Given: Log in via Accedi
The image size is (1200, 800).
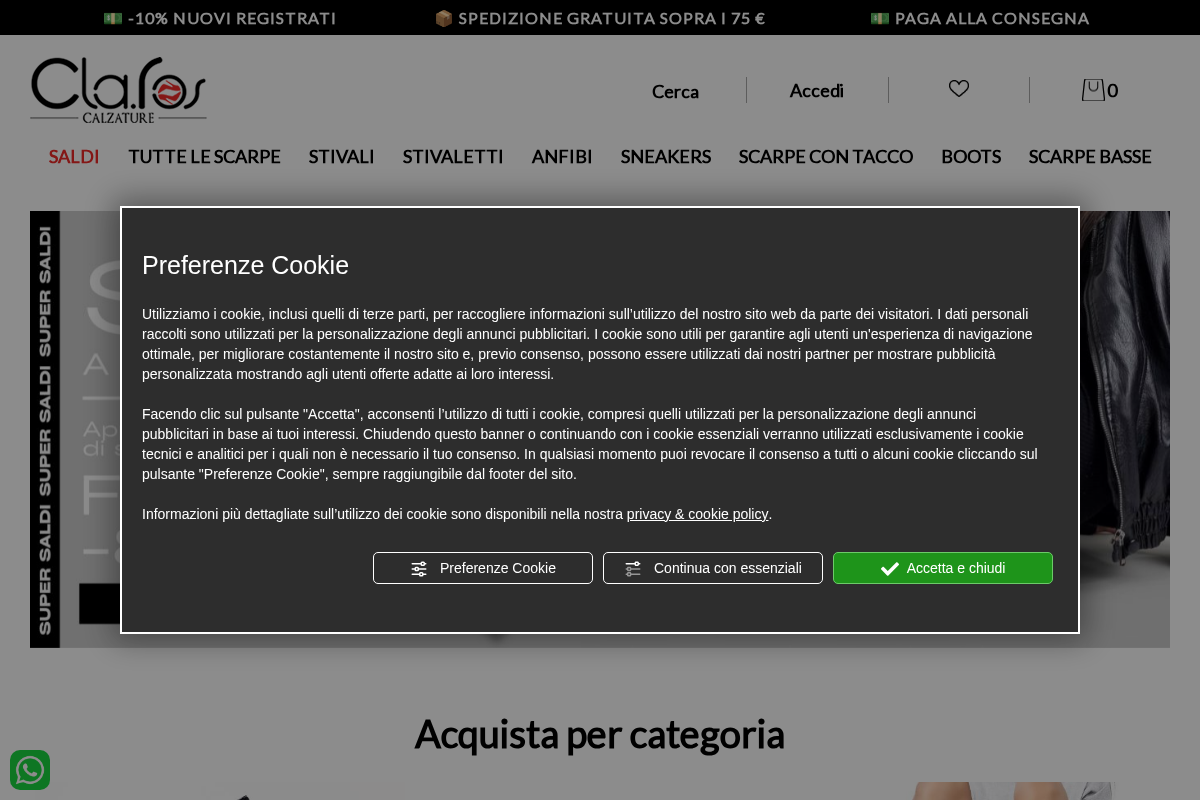Looking at the screenshot, I should tap(816, 90).
